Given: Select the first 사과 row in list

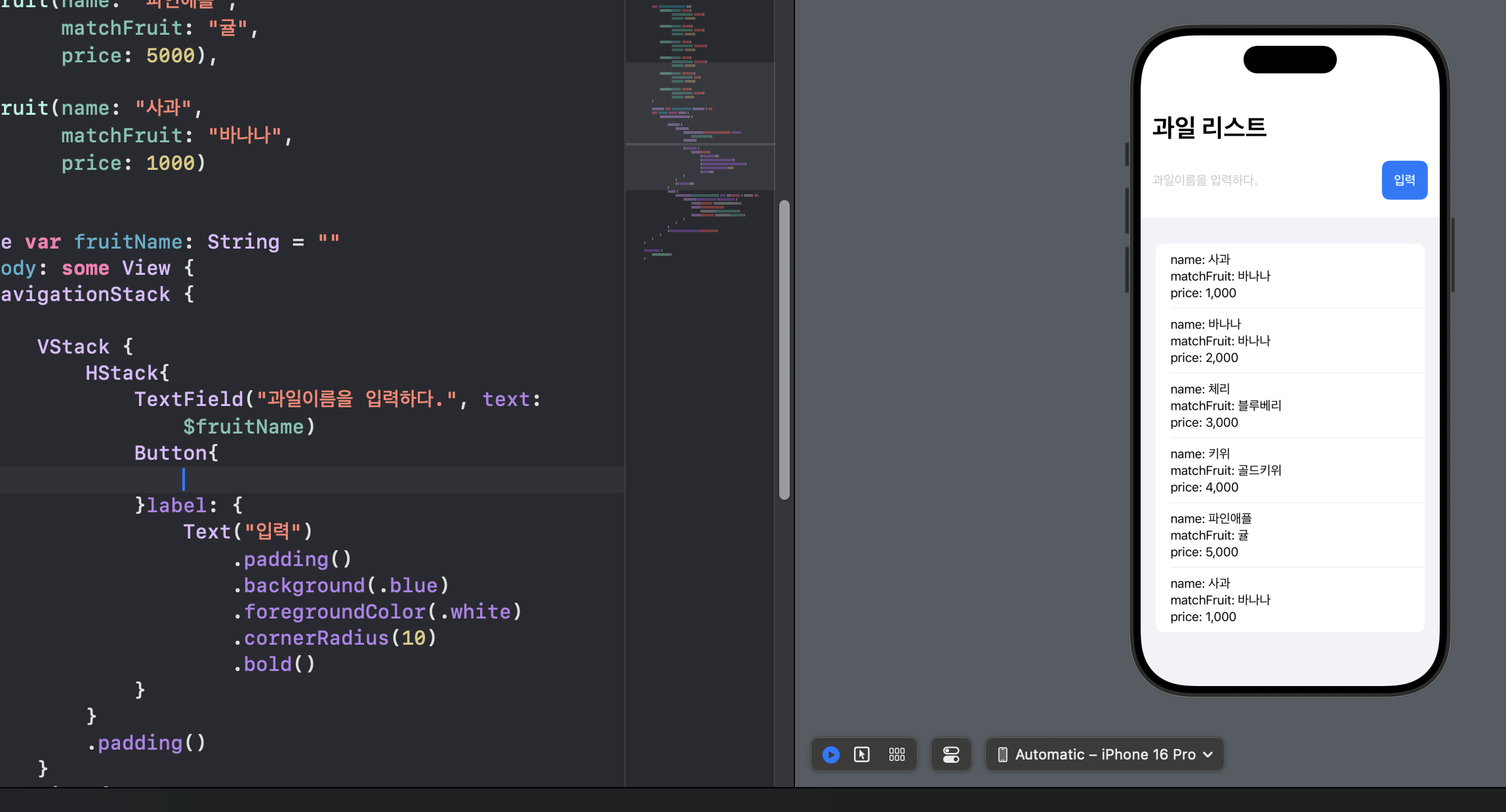Looking at the screenshot, I should click(1290, 275).
